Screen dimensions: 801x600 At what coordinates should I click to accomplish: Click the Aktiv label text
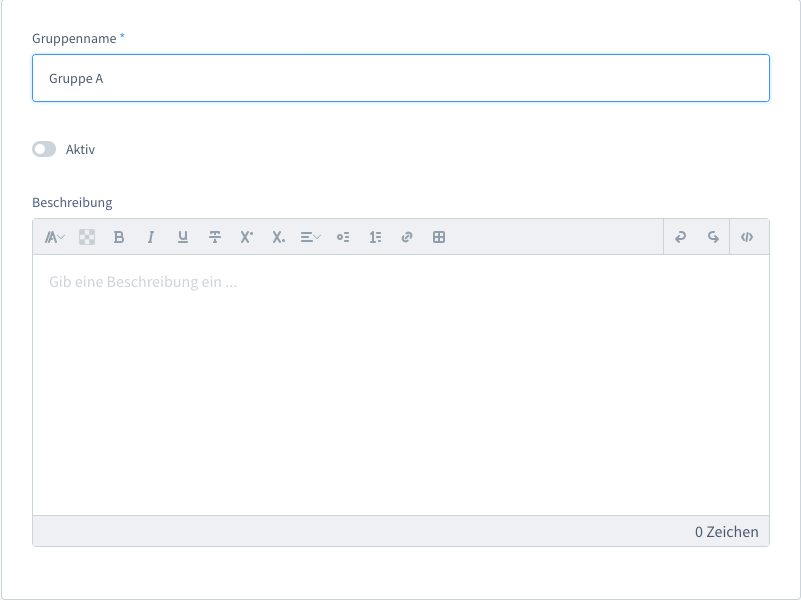click(x=80, y=149)
